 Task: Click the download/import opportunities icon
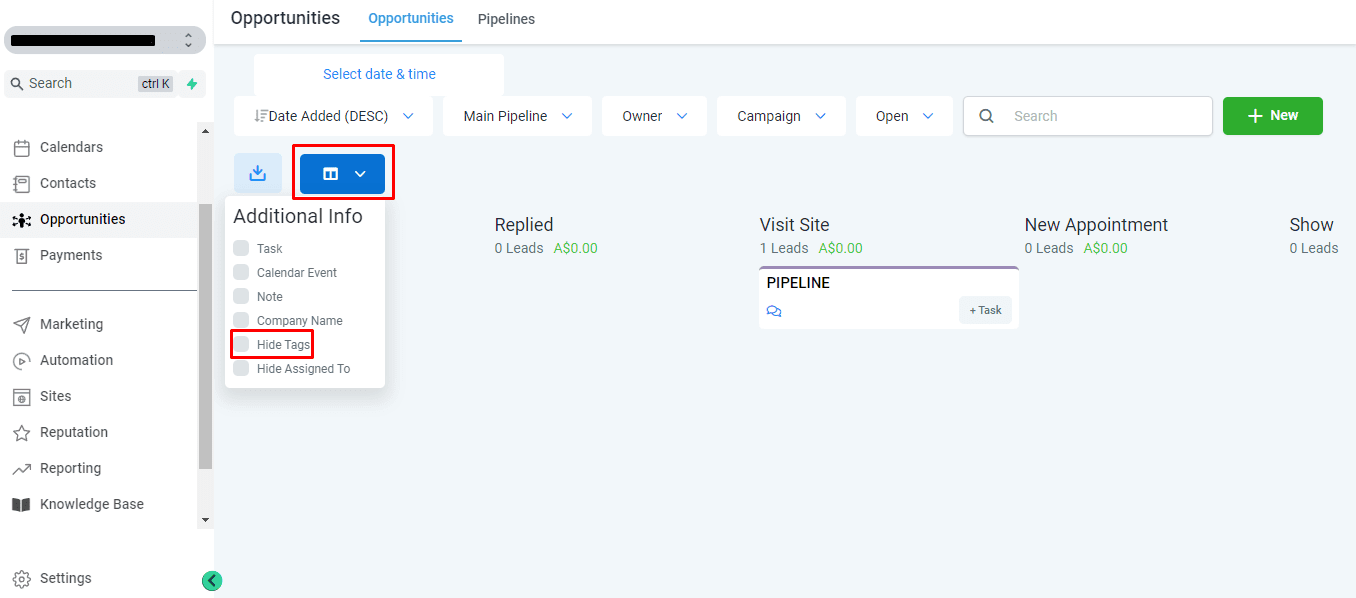(x=257, y=173)
